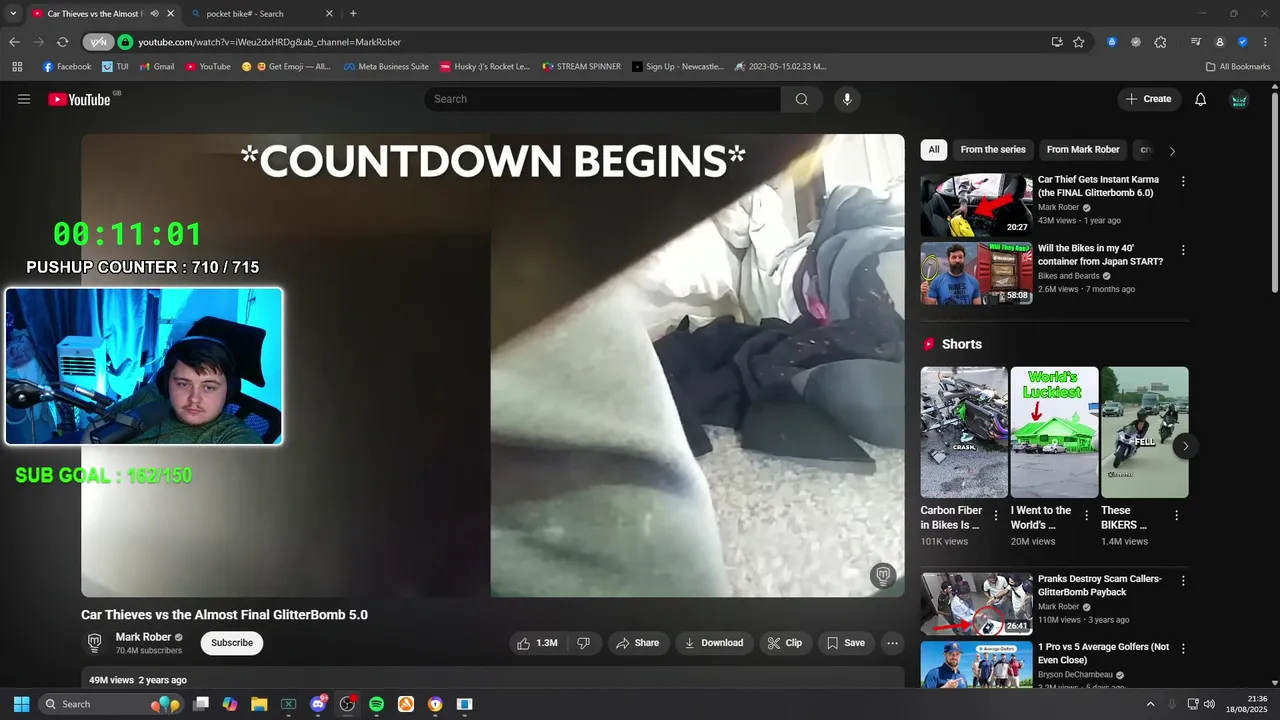
Task: Click the address bar URL
Action: pyautogui.click(x=269, y=42)
